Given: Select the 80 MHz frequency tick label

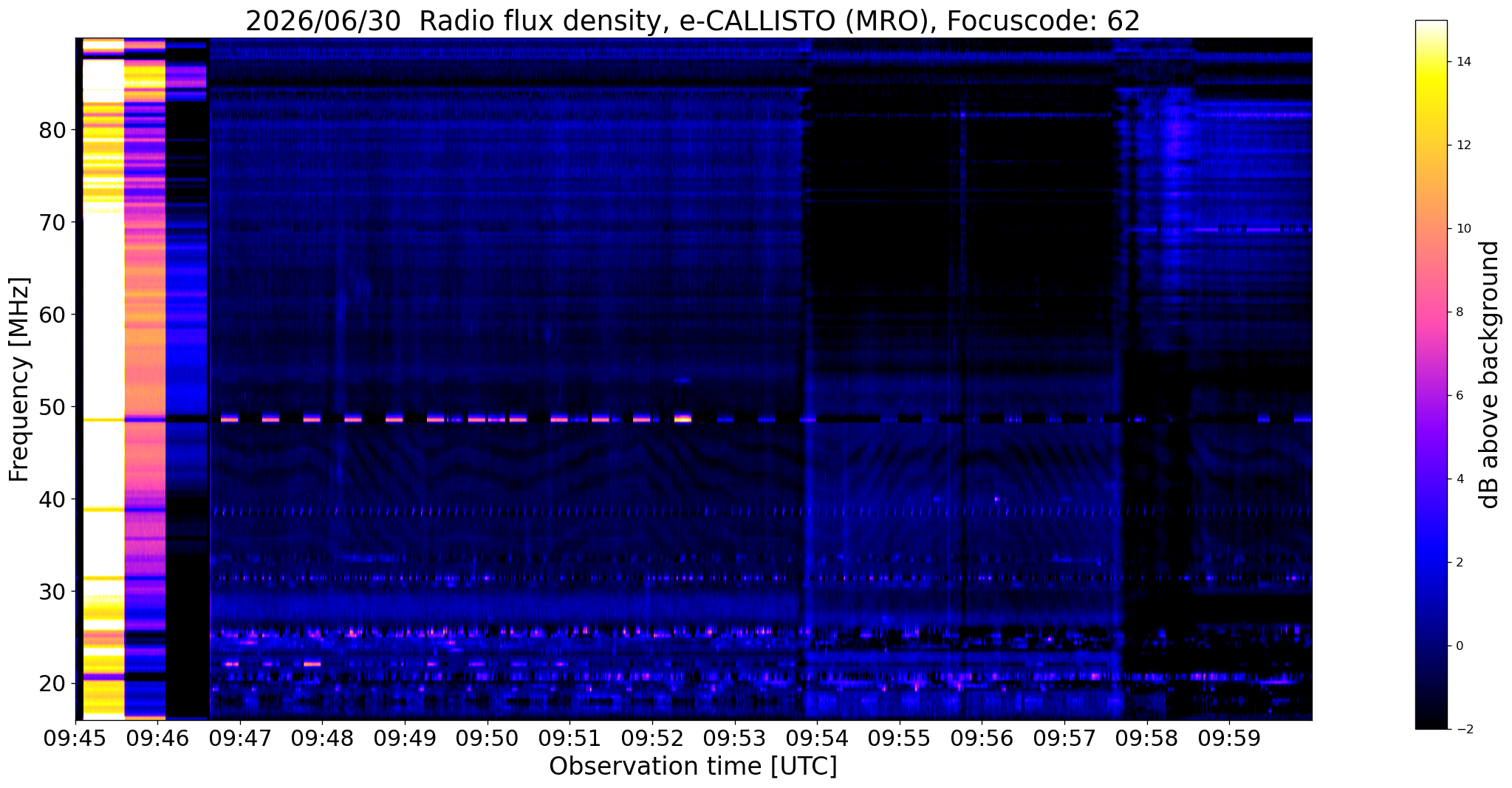Looking at the screenshot, I should (52, 130).
